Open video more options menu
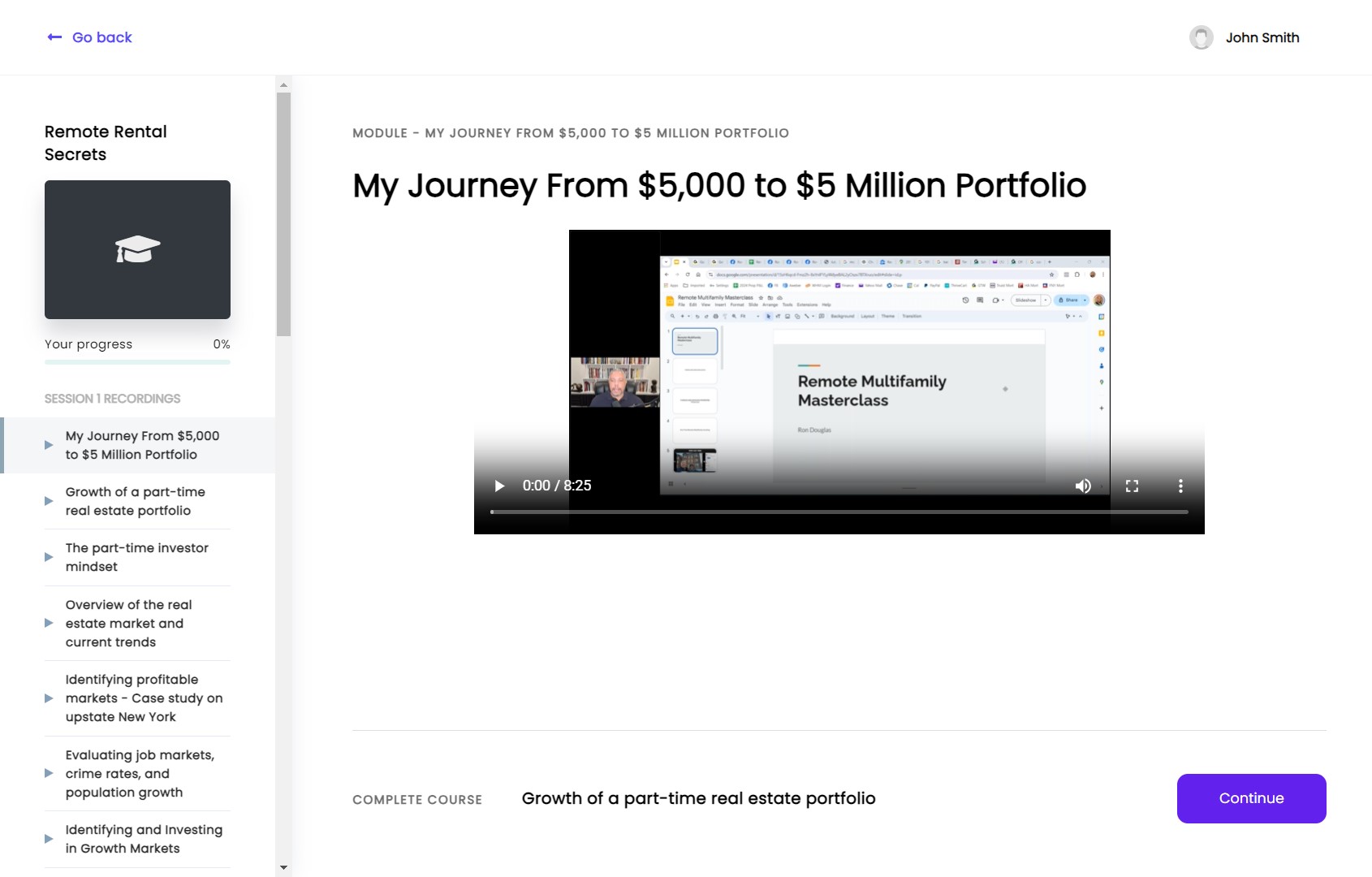Screen dimensions: 1372x877 [1180, 486]
